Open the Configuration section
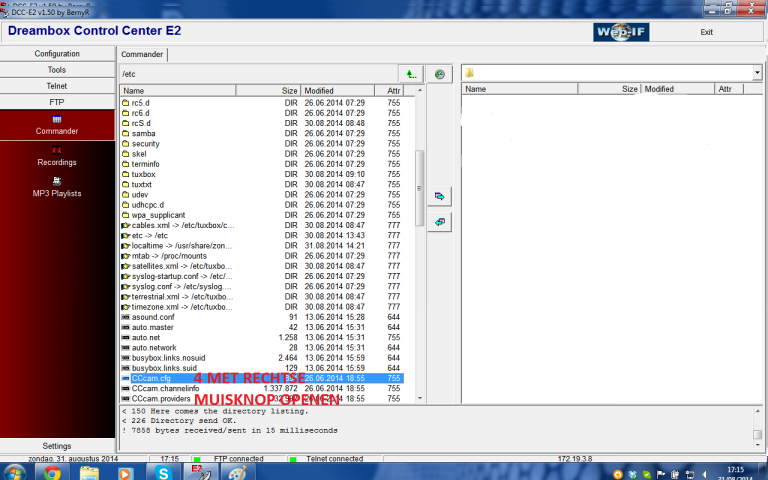The width and height of the screenshot is (768, 480). [56, 54]
